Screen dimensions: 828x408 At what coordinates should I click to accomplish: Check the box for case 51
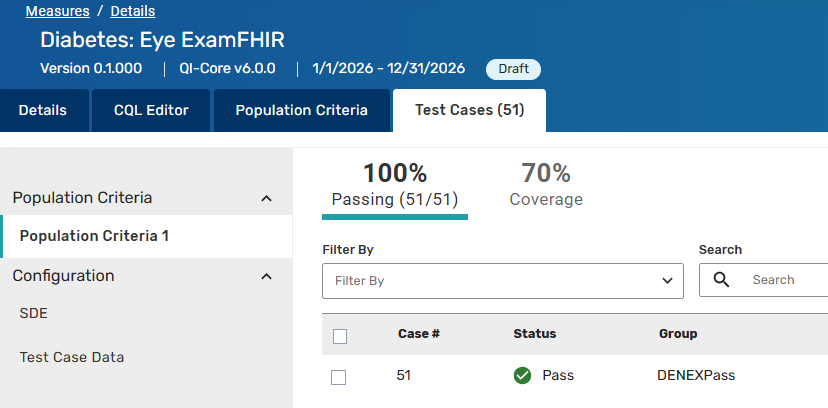(x=338, y=377)
